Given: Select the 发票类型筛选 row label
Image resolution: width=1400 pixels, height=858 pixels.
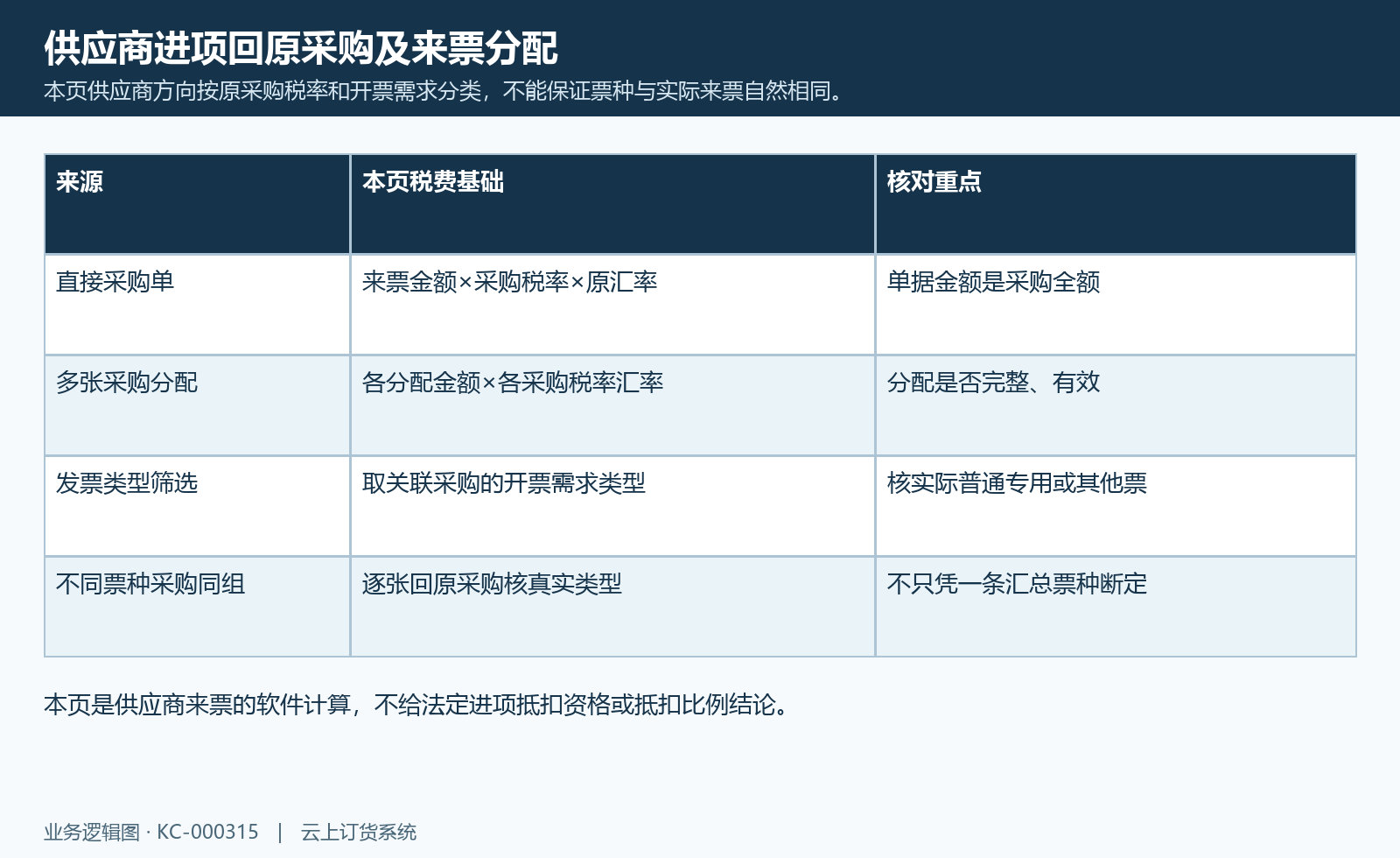Looking at the screenshot, I should (127, 483).
